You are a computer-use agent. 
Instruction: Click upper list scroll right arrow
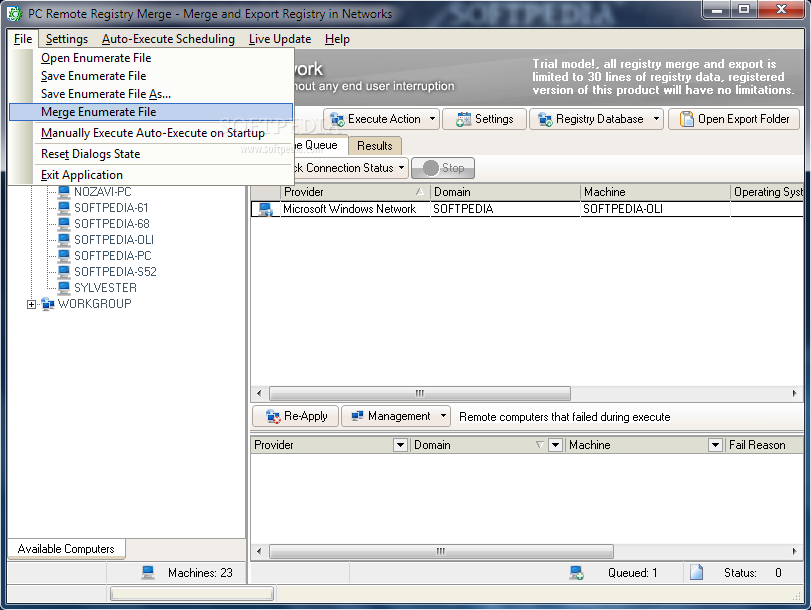(794, 393)
